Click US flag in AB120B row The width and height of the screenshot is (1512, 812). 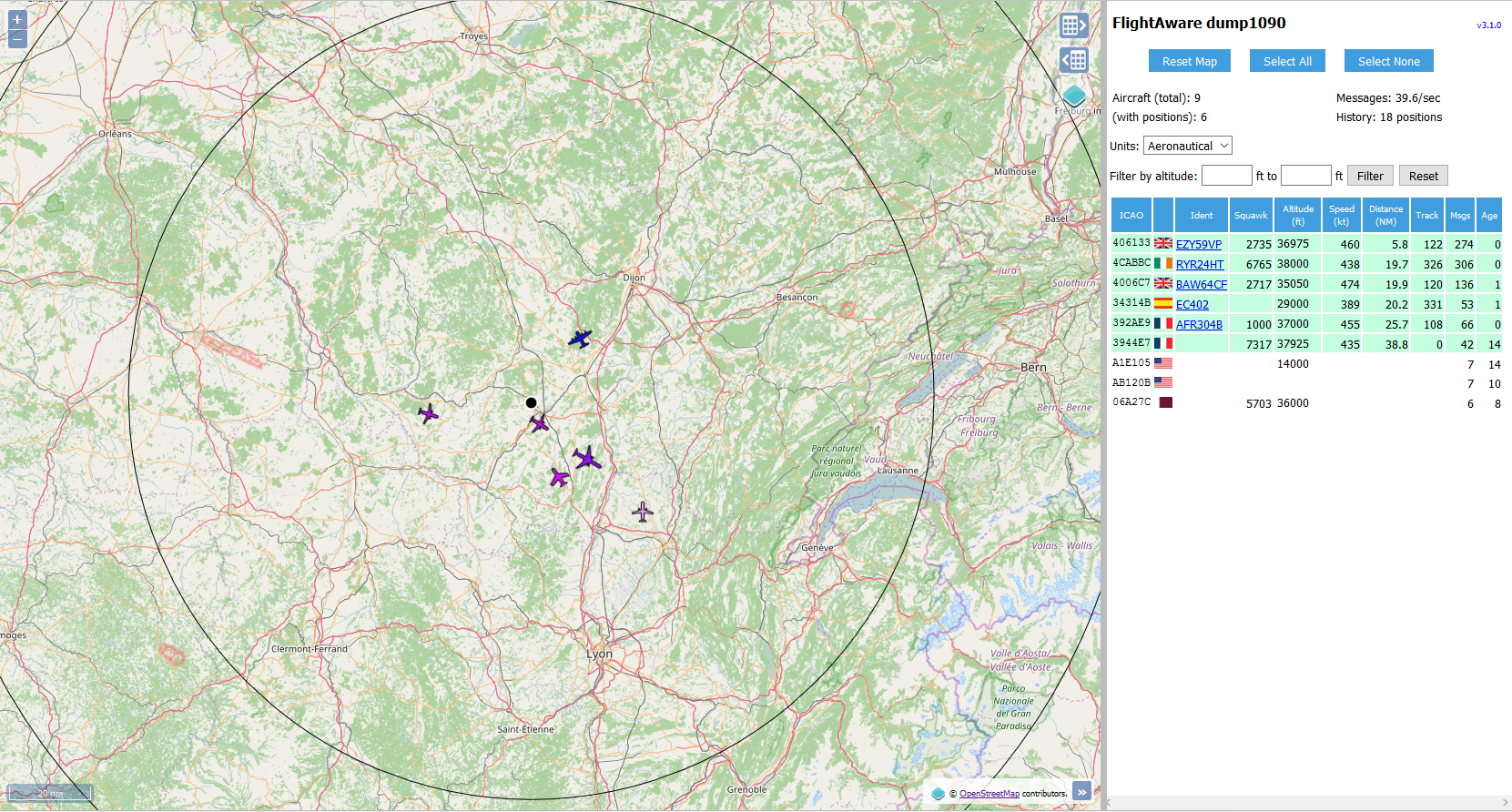1163,383
